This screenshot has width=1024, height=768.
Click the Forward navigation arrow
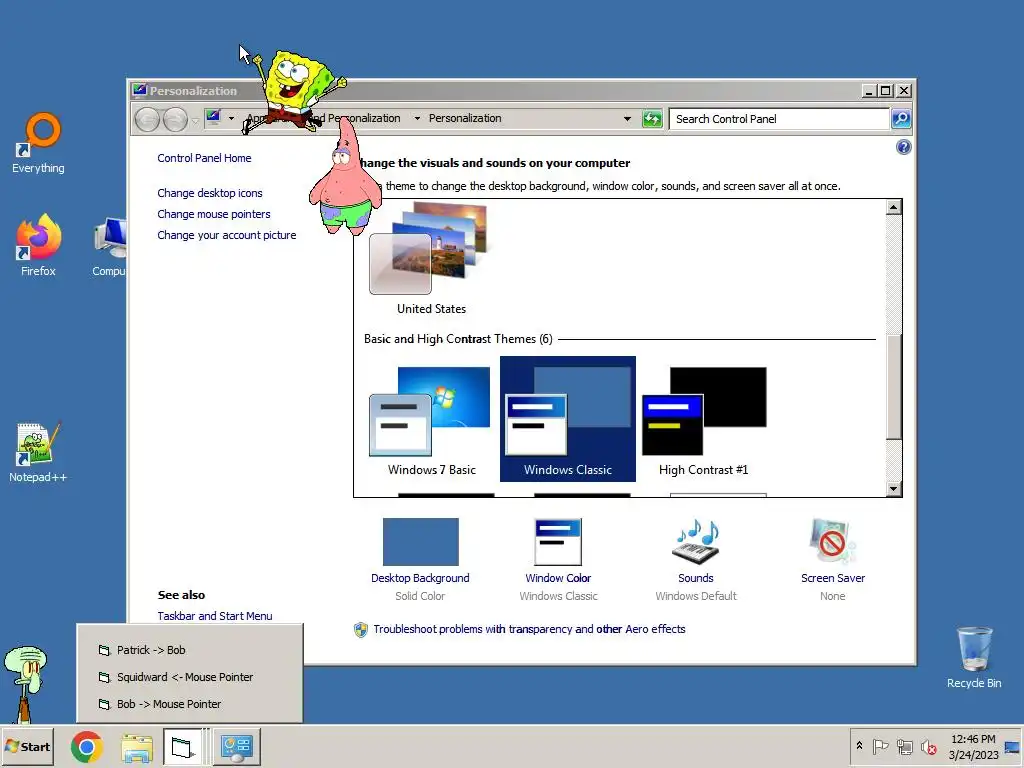(175, 120)
